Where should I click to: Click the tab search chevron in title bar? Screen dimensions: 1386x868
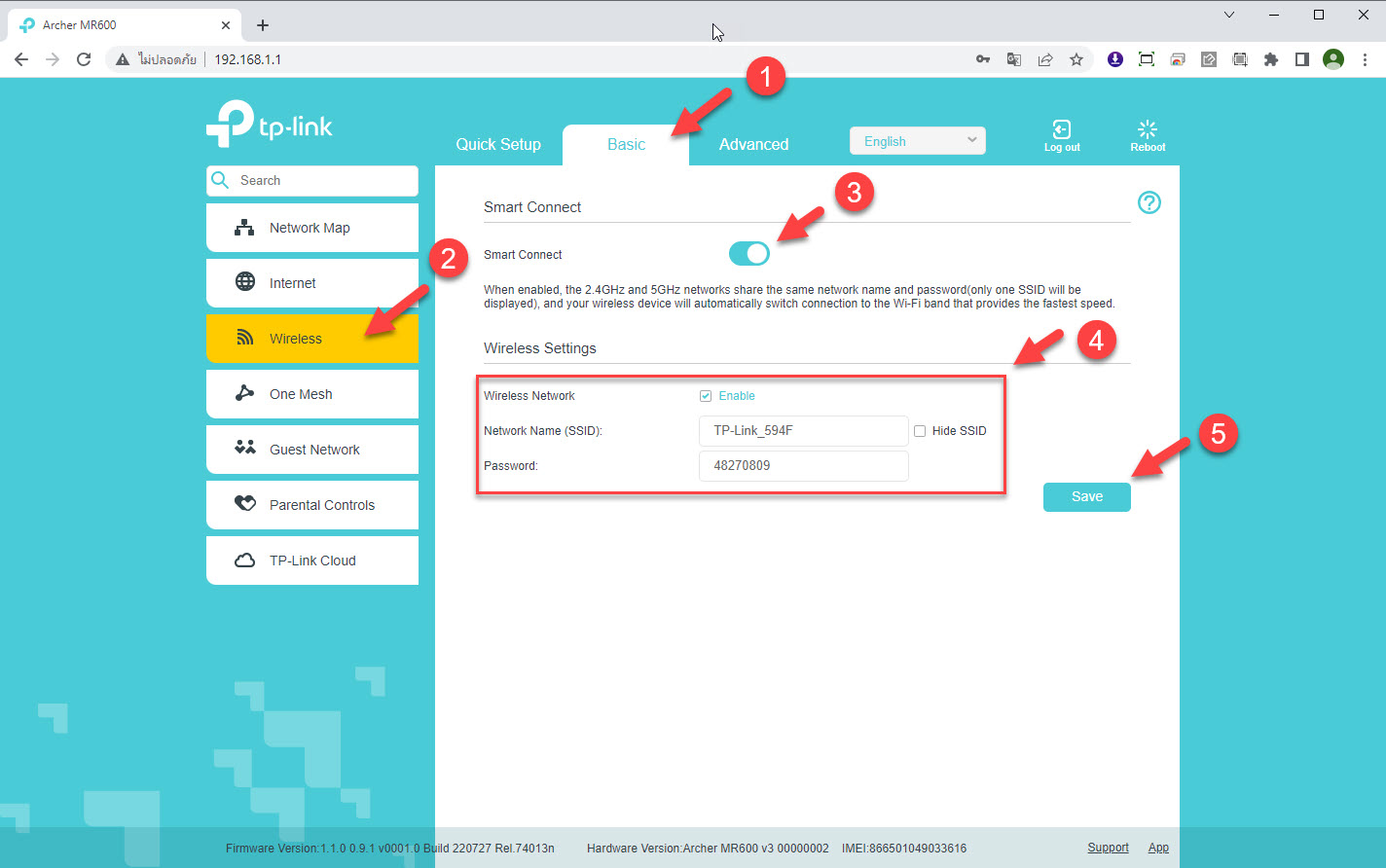(1229, 15)
